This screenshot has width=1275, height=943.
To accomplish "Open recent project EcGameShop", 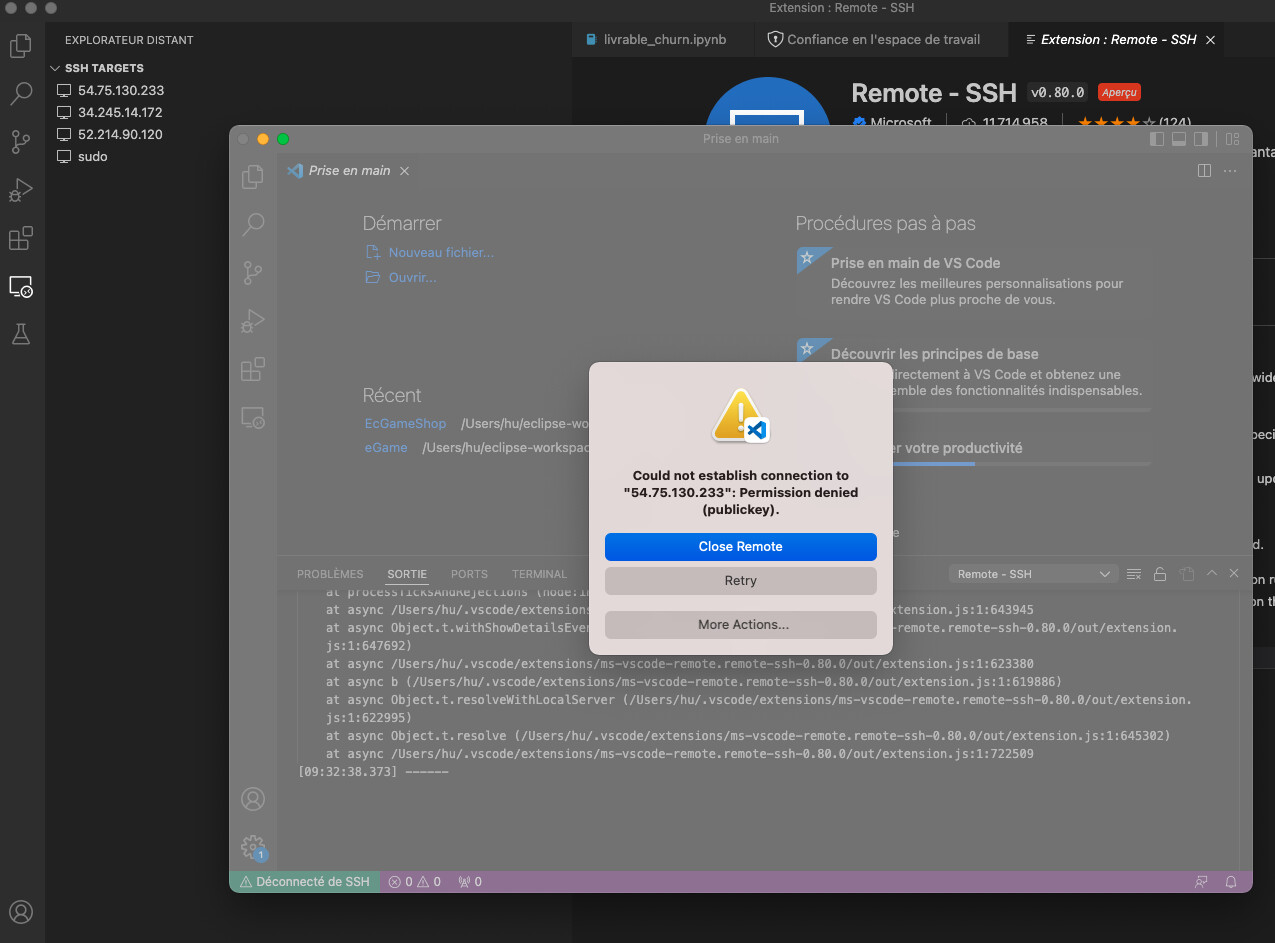I will (405, 424).
